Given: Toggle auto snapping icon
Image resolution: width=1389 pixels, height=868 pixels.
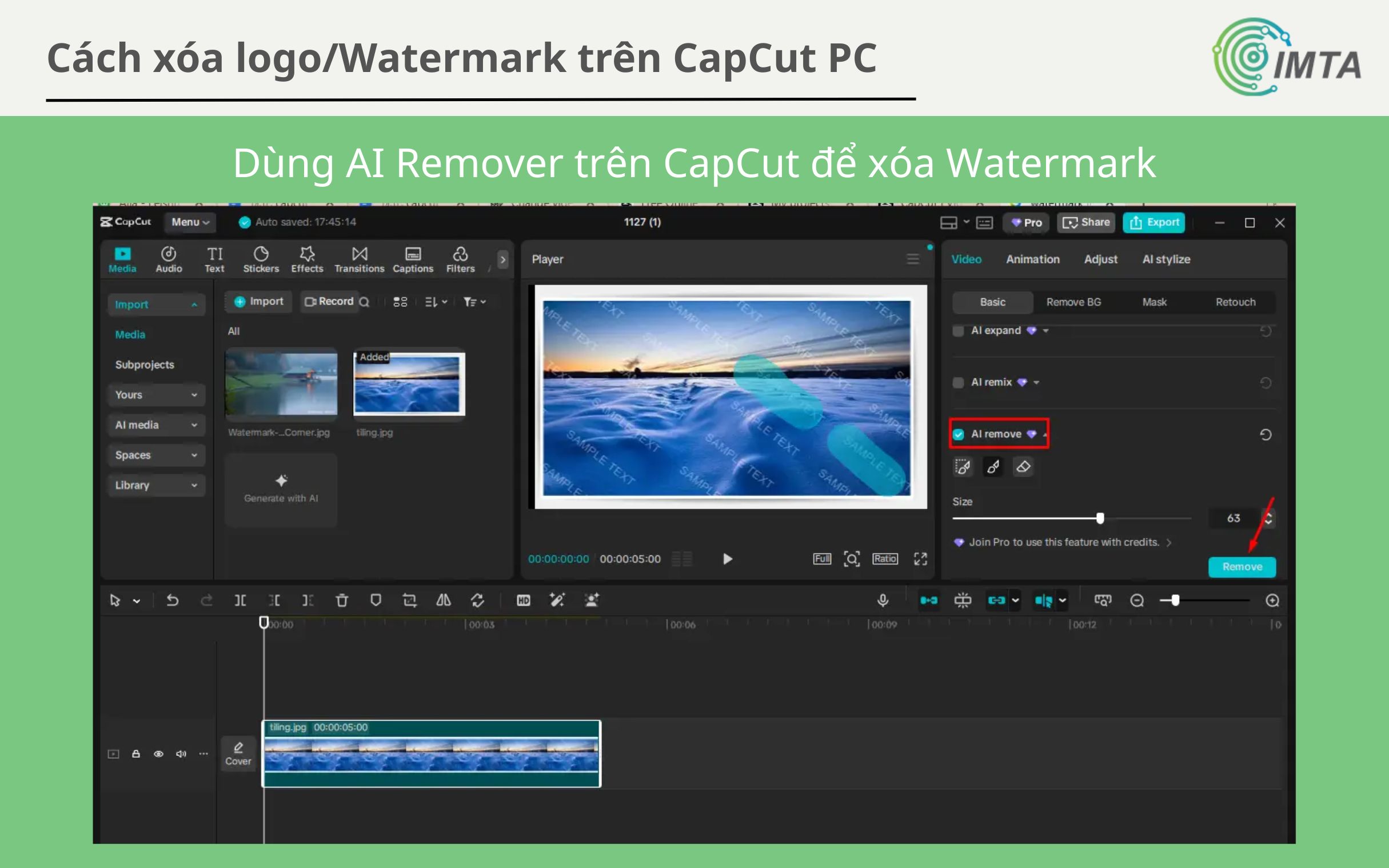Looking at the screenshot, I should tap(963, 601).
